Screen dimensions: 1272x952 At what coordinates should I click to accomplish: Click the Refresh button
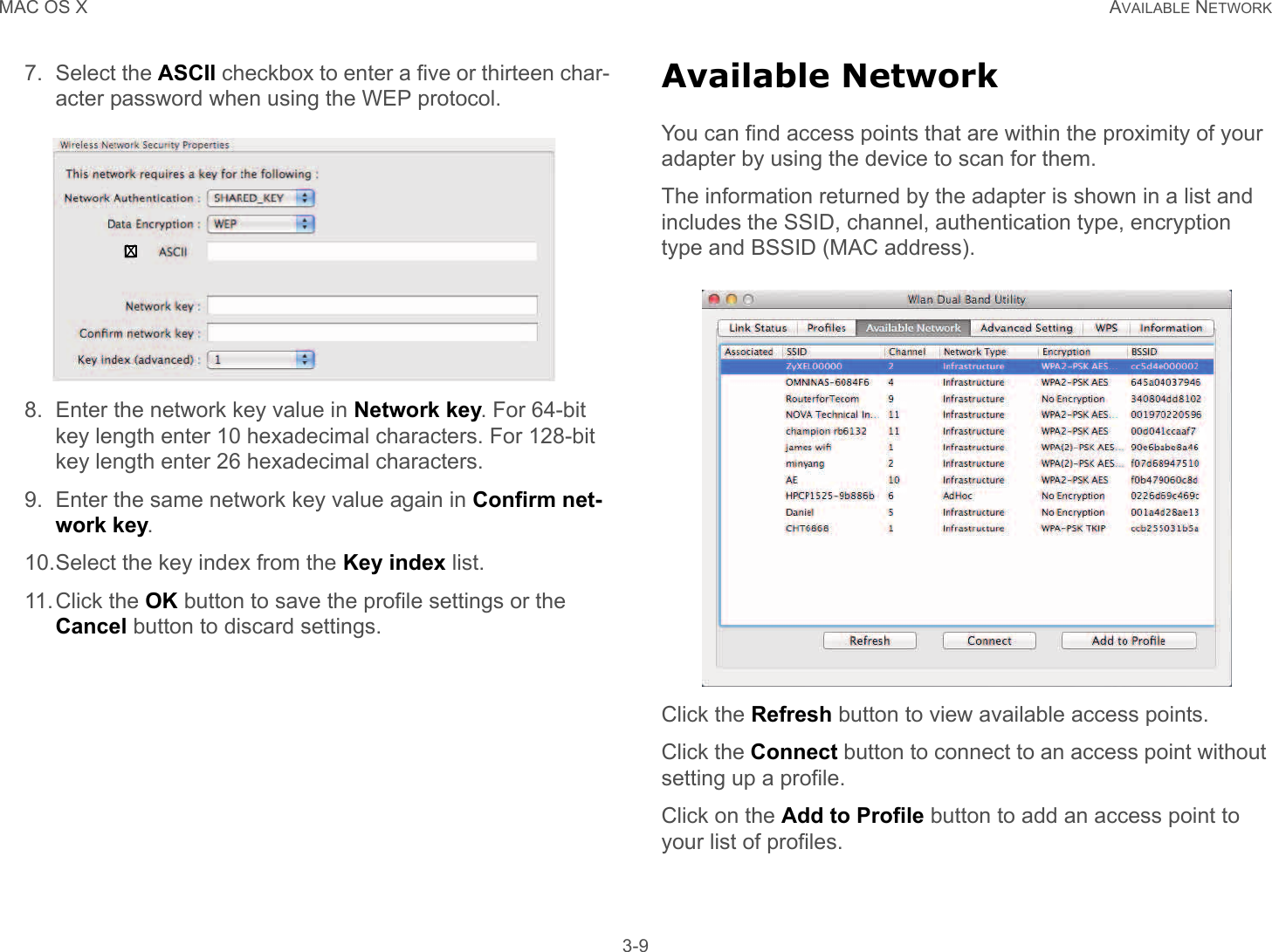click(870, 640)
